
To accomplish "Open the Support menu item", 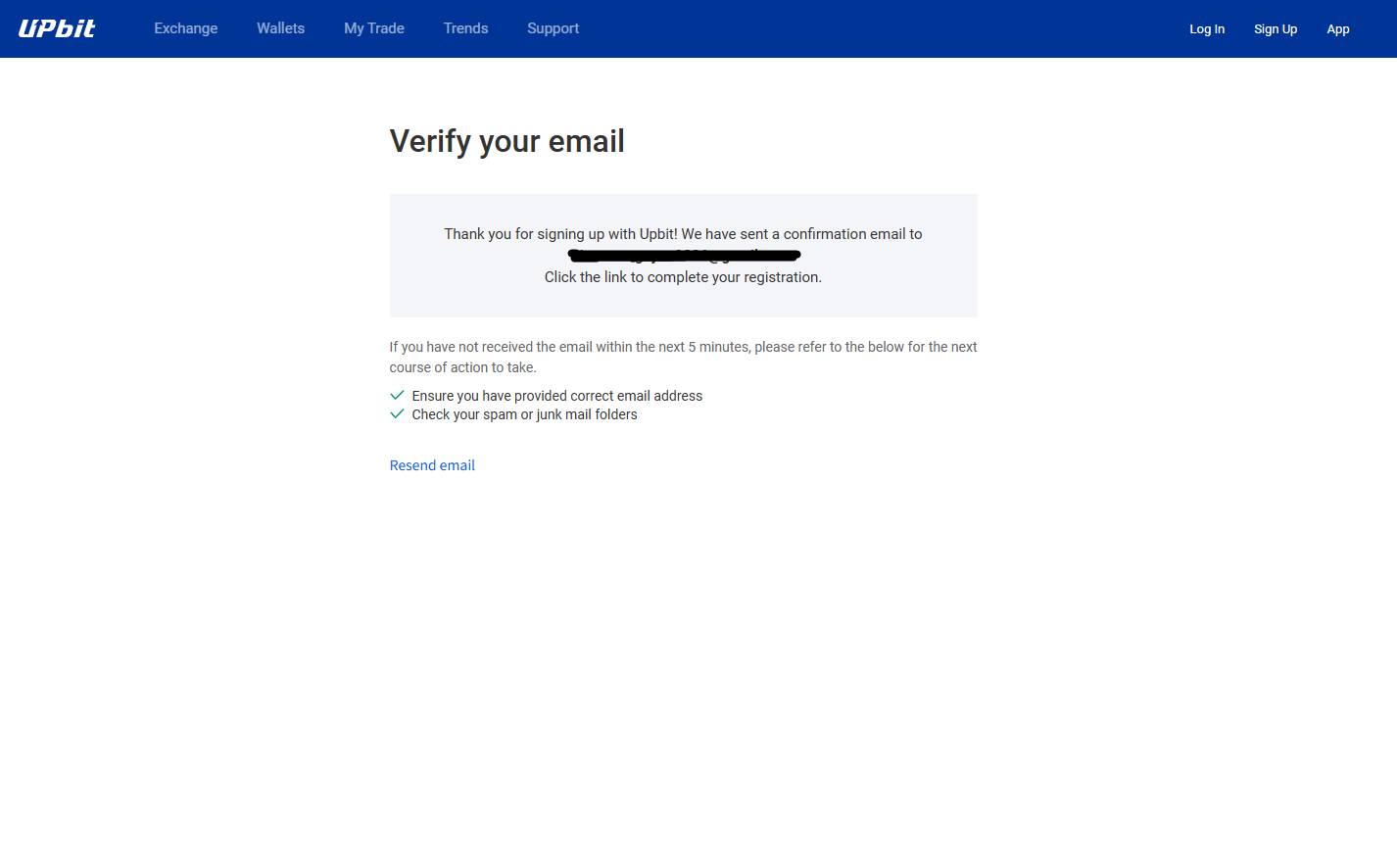I will [553, 28].
